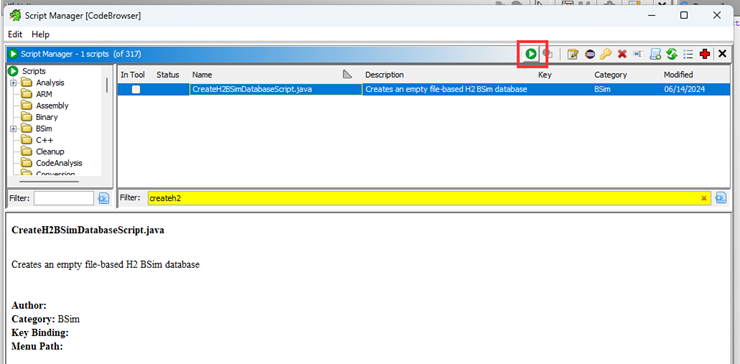Select the CodeAnalysis folder
740x364 pixels.
click(59, 163)
